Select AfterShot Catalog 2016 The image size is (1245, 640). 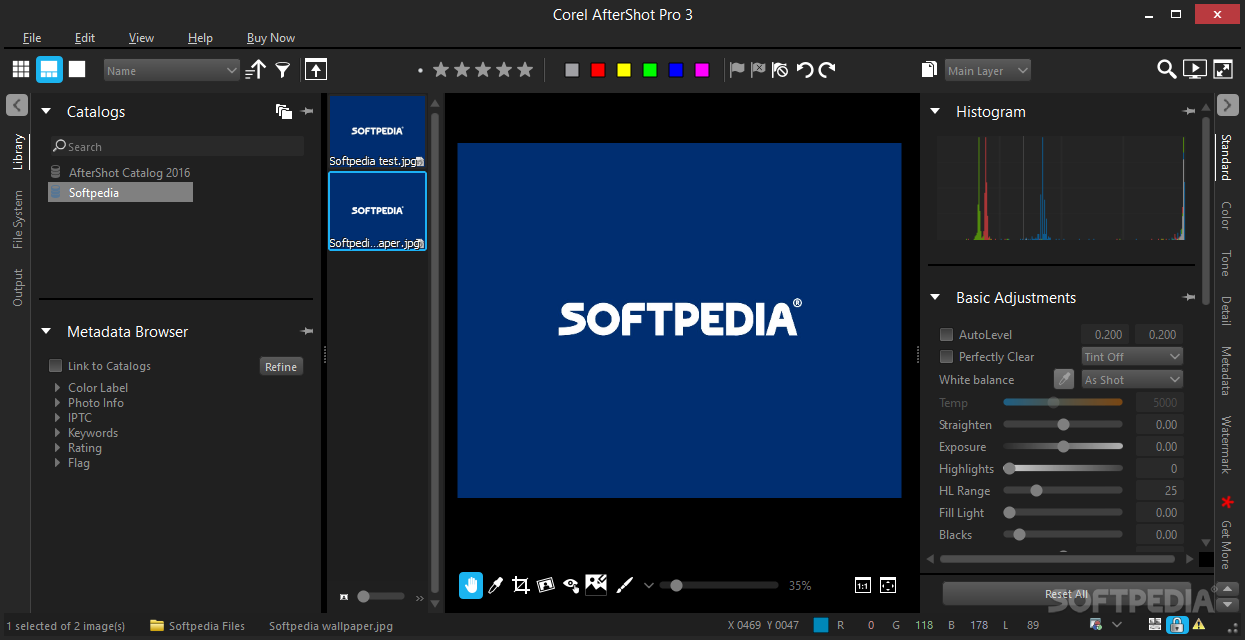tap(129, 172)
